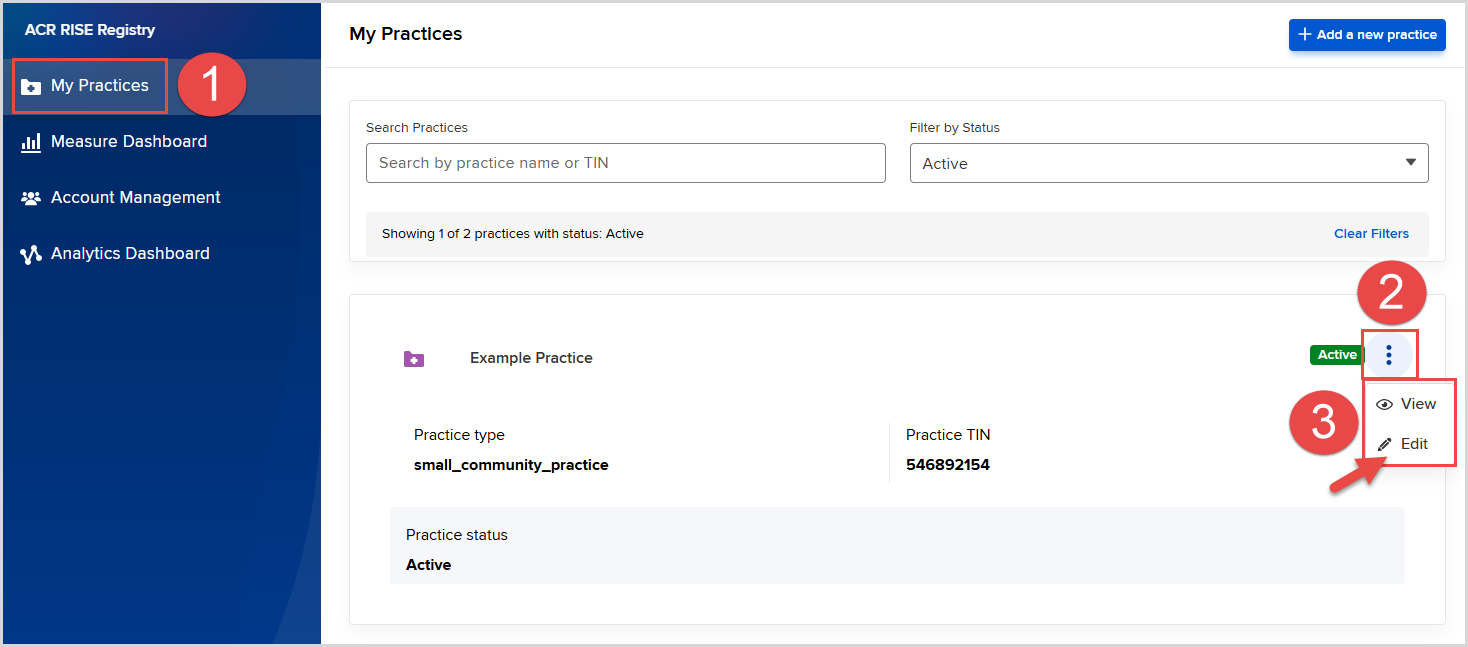The width and height of the screenshot is (1468, 647).
Task: Select Edit from the practice menu
Action: click(x=1414, y=444)
